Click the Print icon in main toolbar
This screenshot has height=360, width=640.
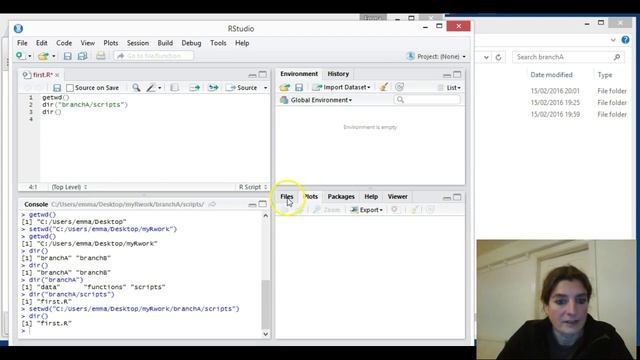(x=100, y=56)
